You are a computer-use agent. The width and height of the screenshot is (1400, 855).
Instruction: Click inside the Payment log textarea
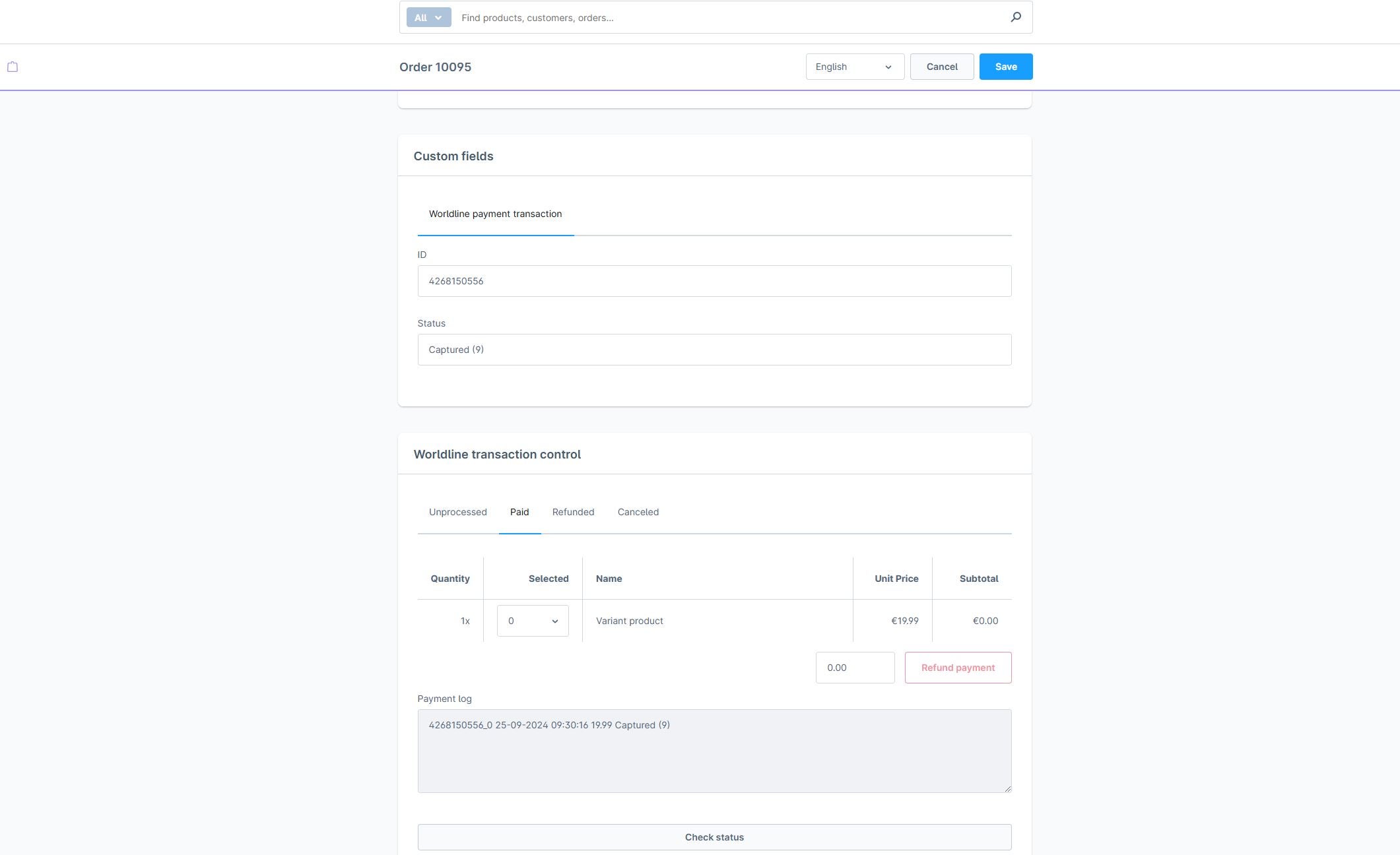[x=714, y=751]
